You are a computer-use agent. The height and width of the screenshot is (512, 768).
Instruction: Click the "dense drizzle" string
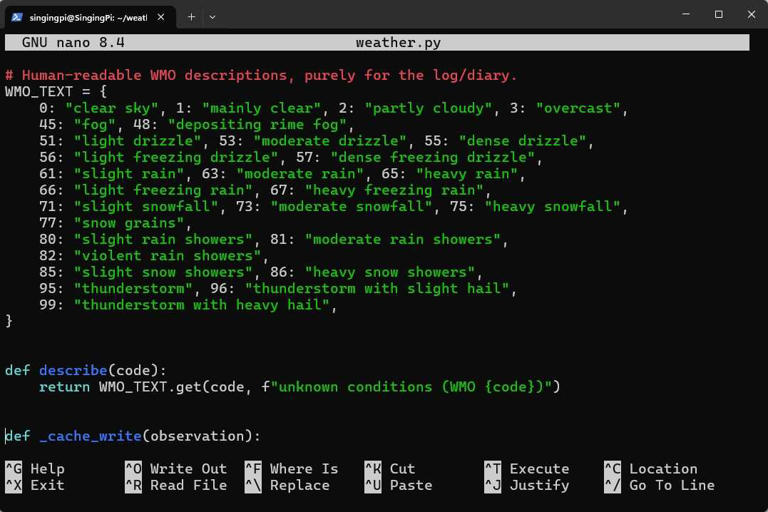522,141
